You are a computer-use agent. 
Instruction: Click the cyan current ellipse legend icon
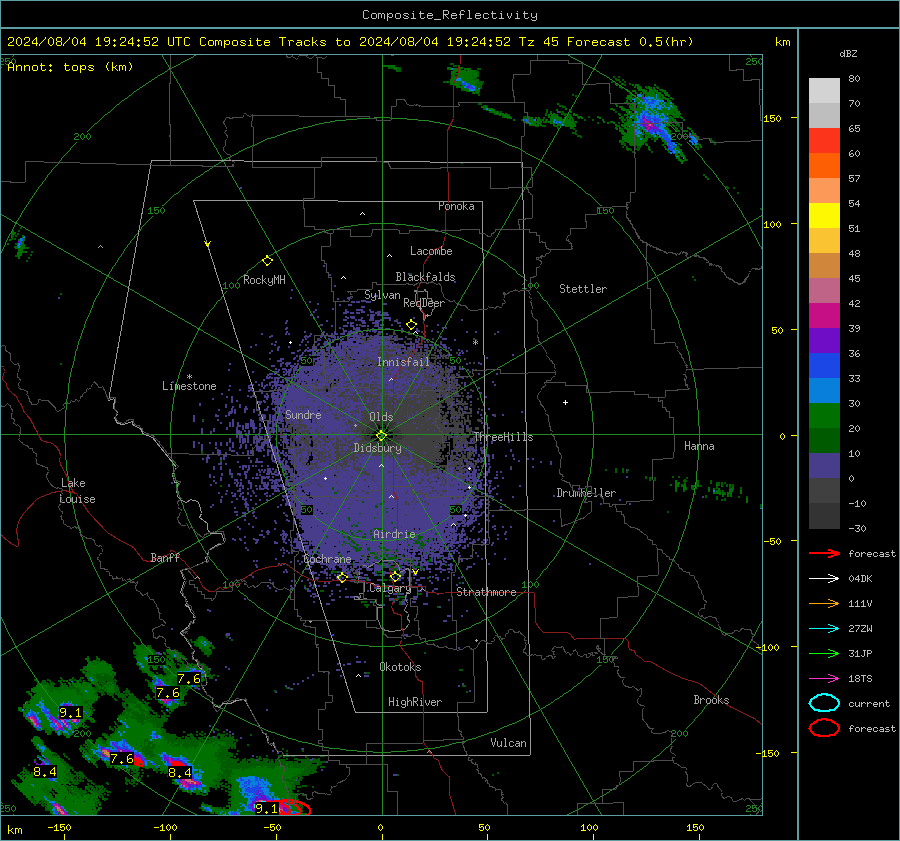[x=824, y=703]
